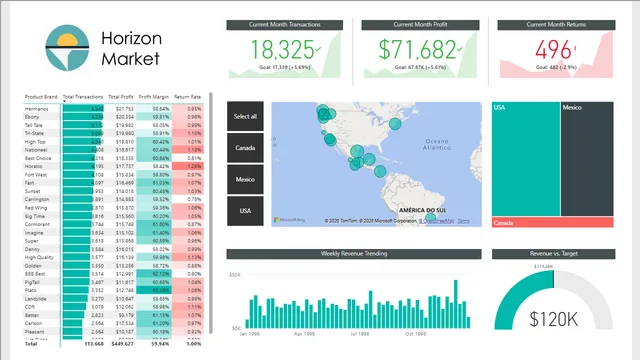This screenshot has height=360, width=640.
Task: Select the Fort West brand row
Action: [x=113, y=175]
